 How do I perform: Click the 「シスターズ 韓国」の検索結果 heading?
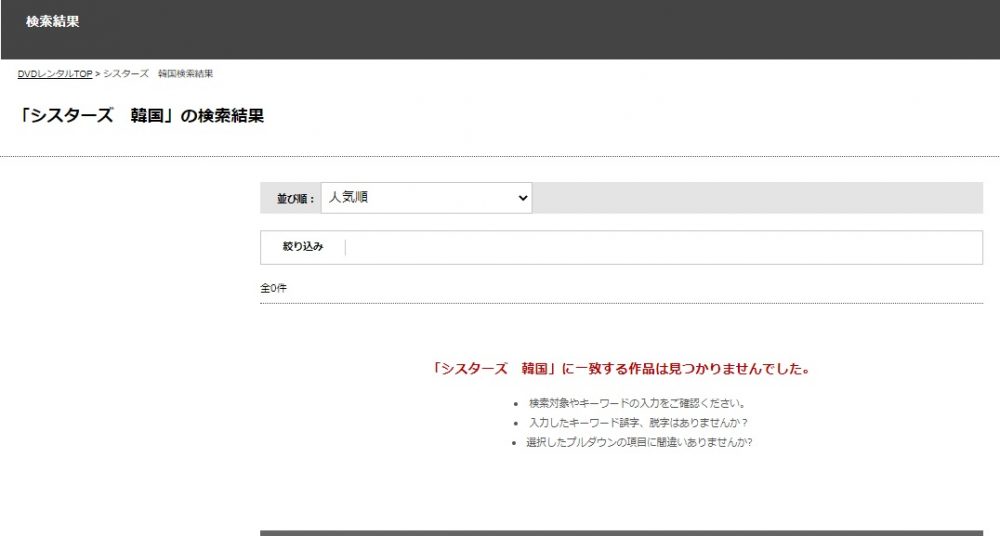(x=141, y=116)
